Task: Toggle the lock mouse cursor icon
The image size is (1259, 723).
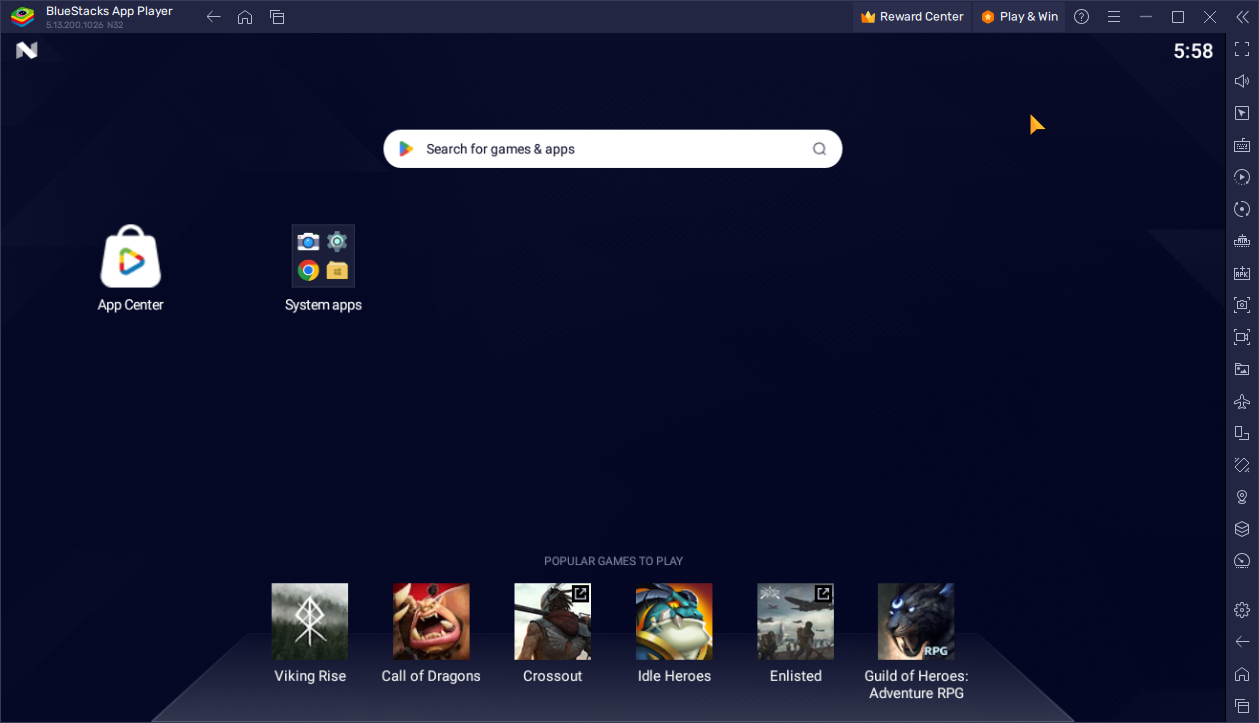Action: click(1242, 113)
